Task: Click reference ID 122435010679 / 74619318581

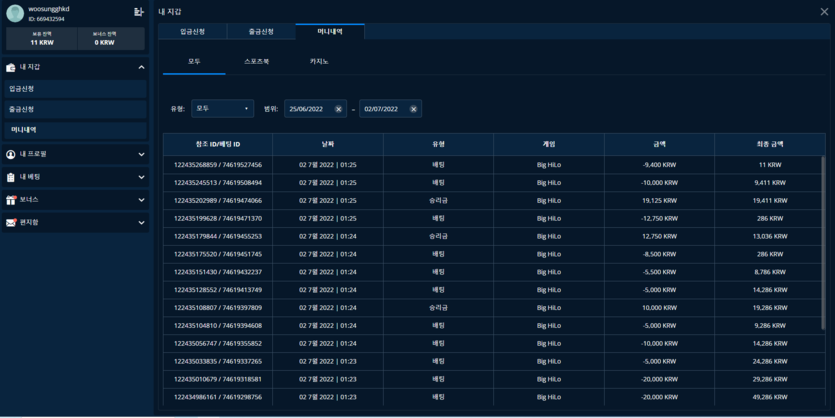Action: [218, 379]
